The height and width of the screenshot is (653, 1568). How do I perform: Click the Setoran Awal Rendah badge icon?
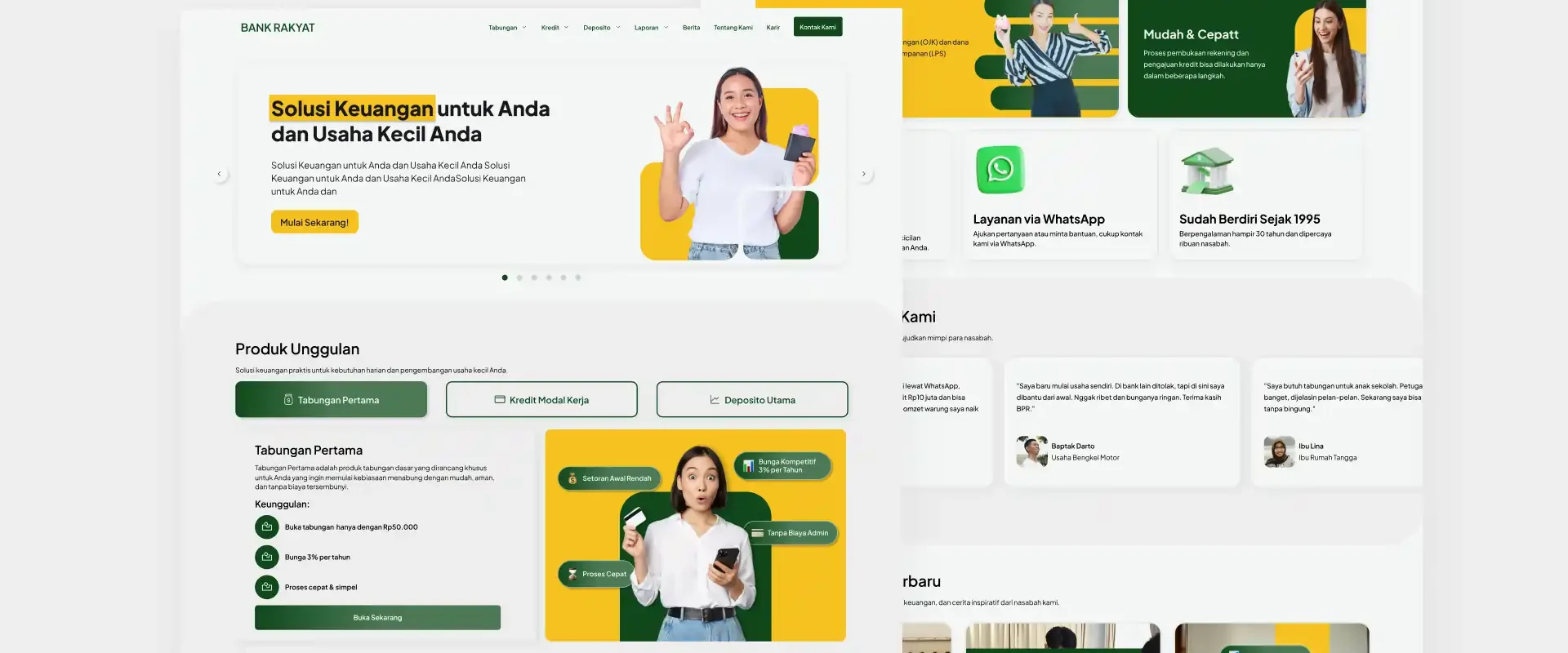tap(573, 478)
